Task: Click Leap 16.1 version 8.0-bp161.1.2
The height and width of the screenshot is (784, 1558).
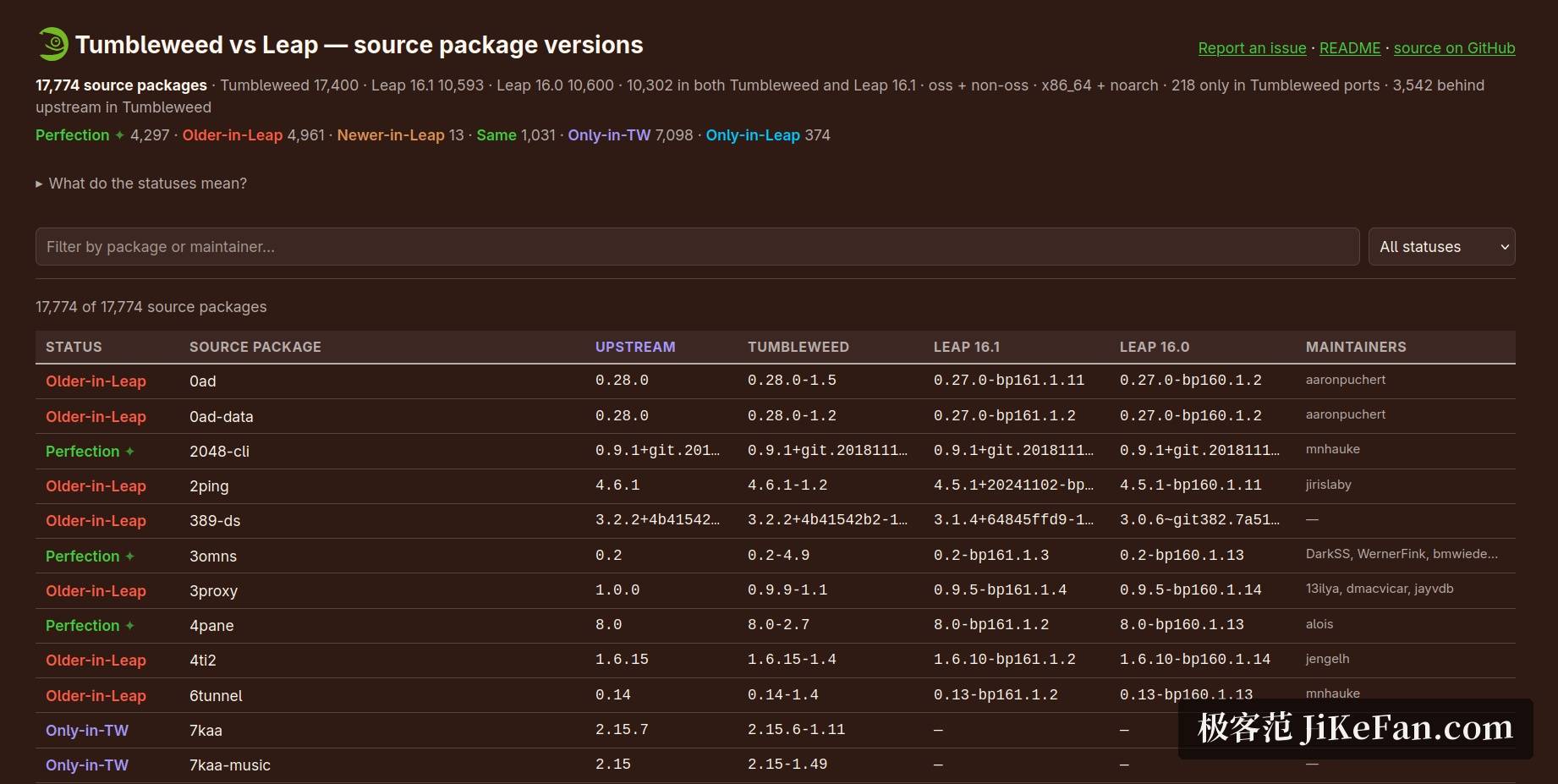Action: [991, 625]
